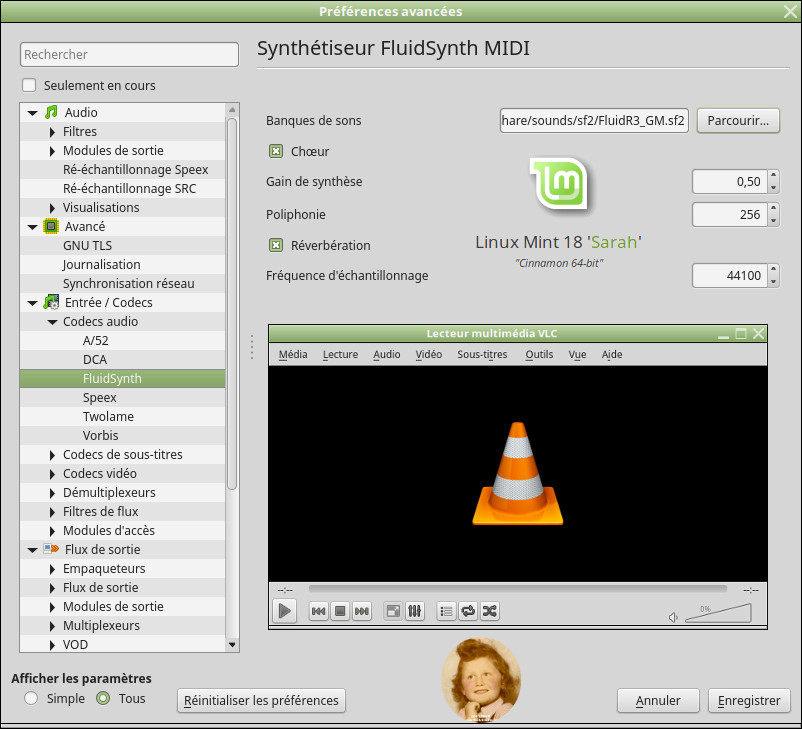Open the Vue menu in VLC
802x729 pixels.
[577, 354]
